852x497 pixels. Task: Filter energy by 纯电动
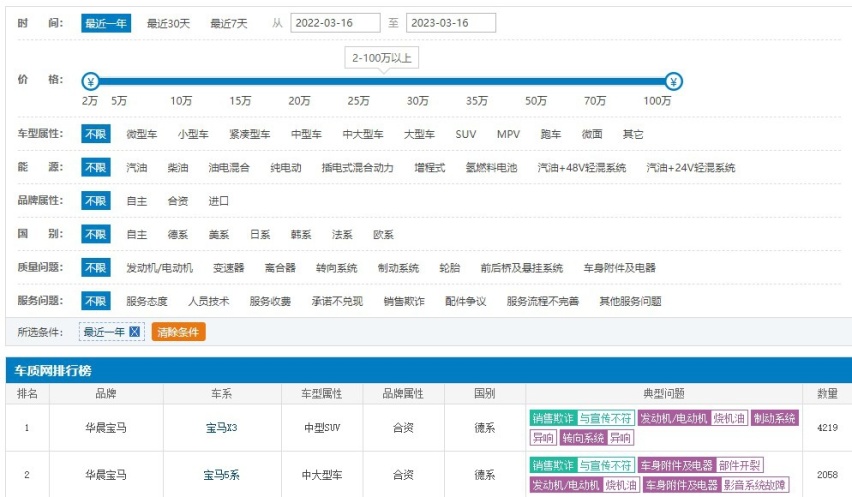[286, 168]
